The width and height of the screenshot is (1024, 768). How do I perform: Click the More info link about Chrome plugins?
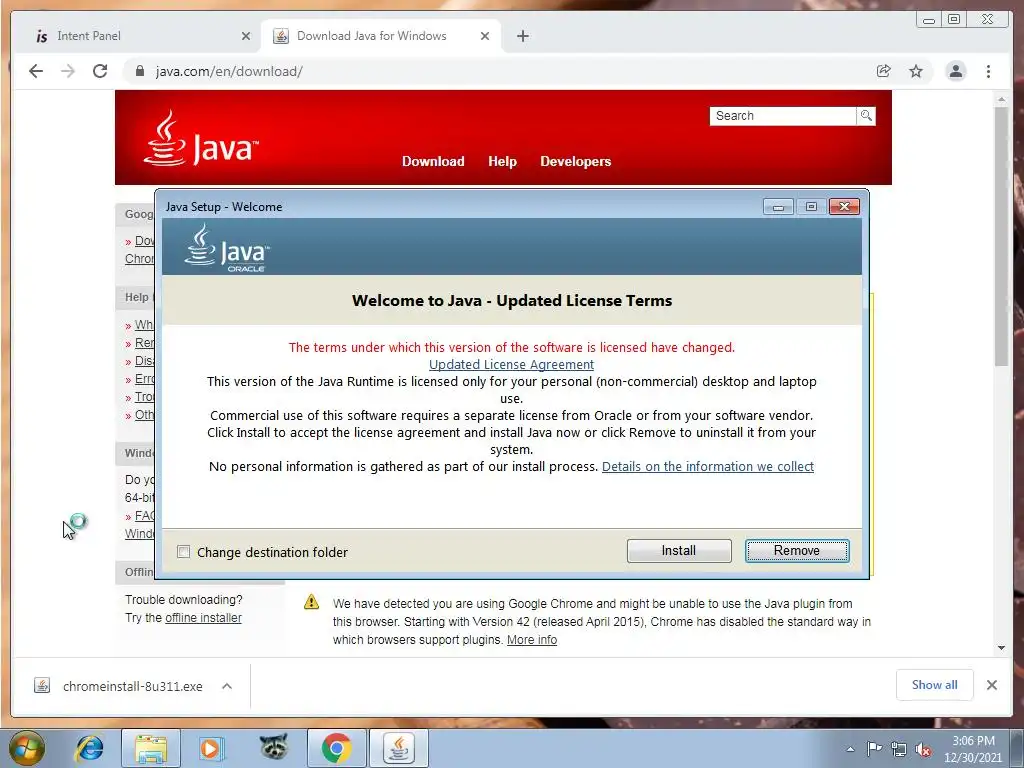532,640
